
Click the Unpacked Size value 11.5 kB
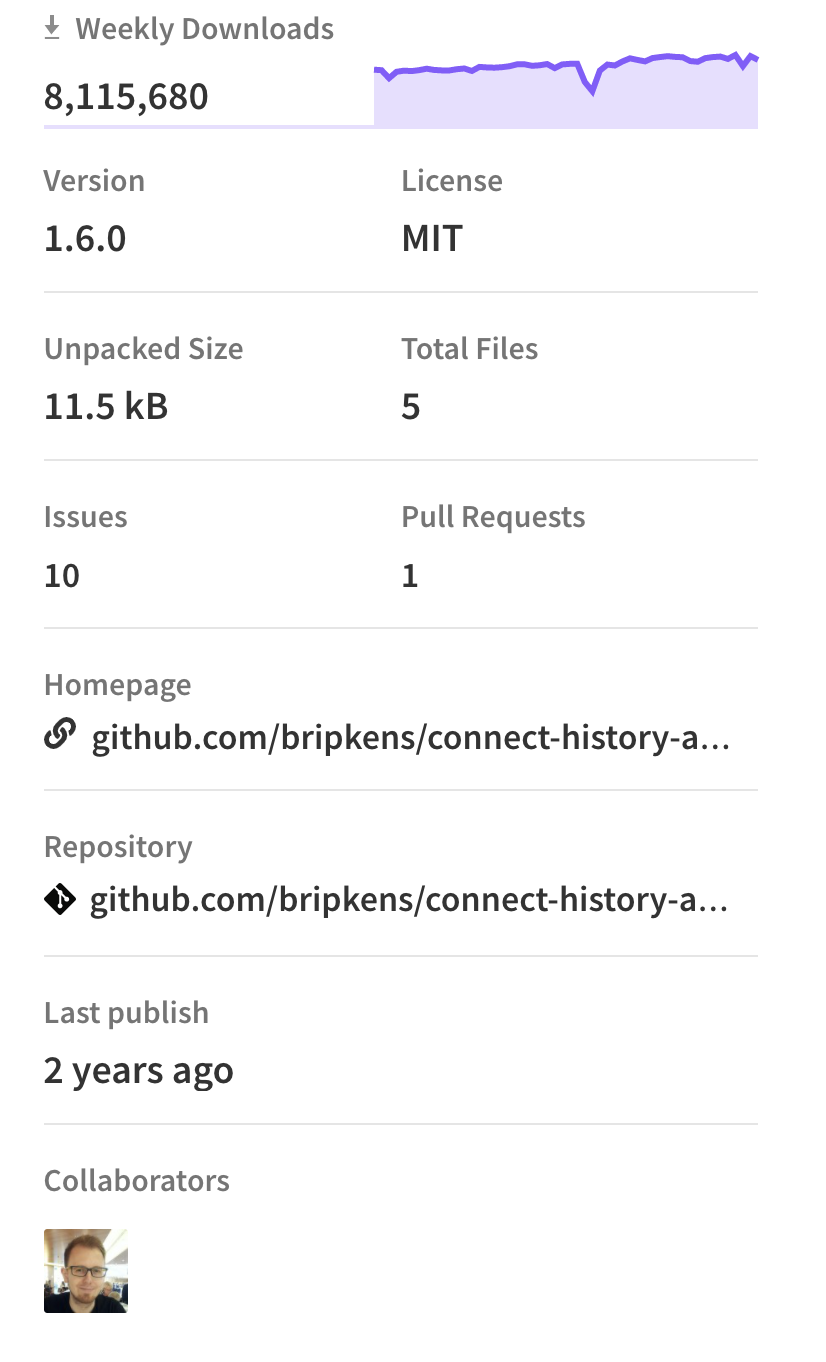point(106,406)
